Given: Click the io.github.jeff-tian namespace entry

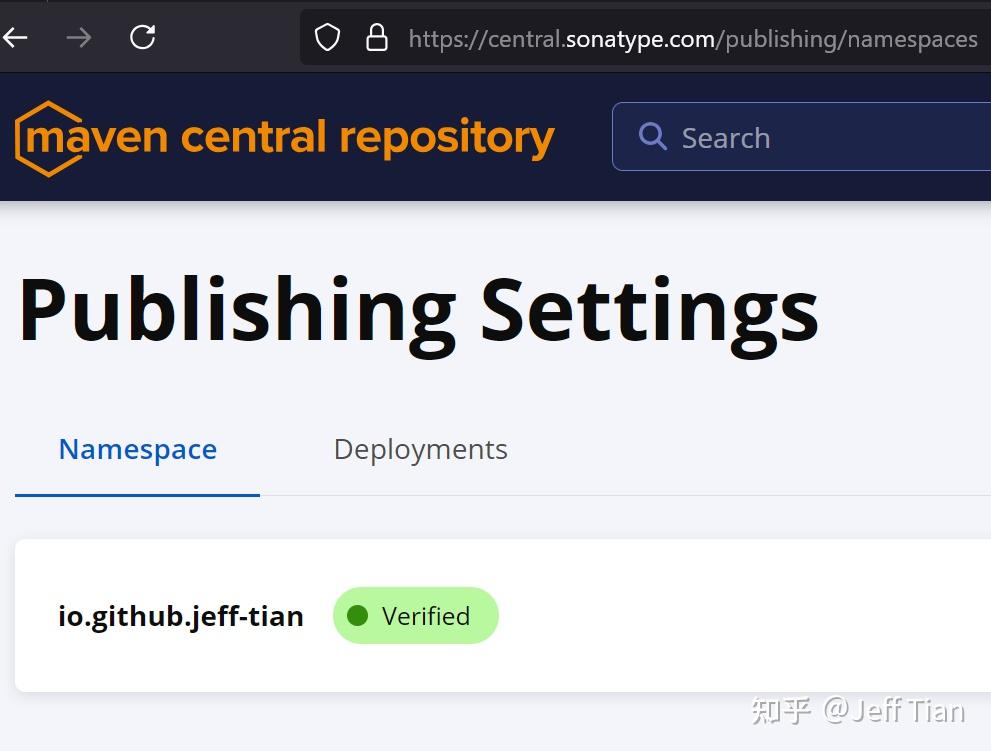Looking at the screenshot, I should click(x=181, y=616).
